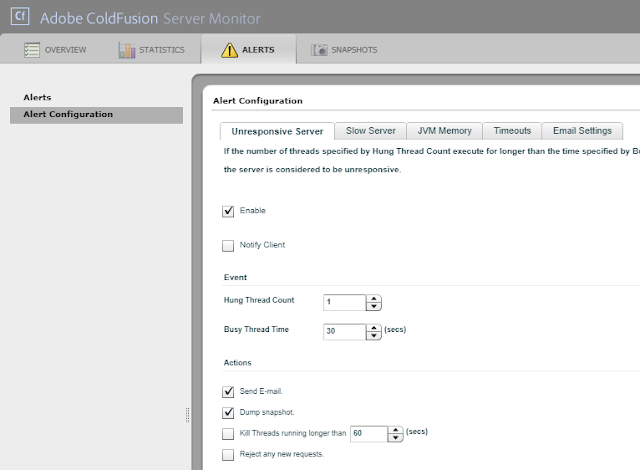Enable Kill Threads running longer than
This screenshot has height=470, width=640.
pyautogui.click(x=228, y=434)
